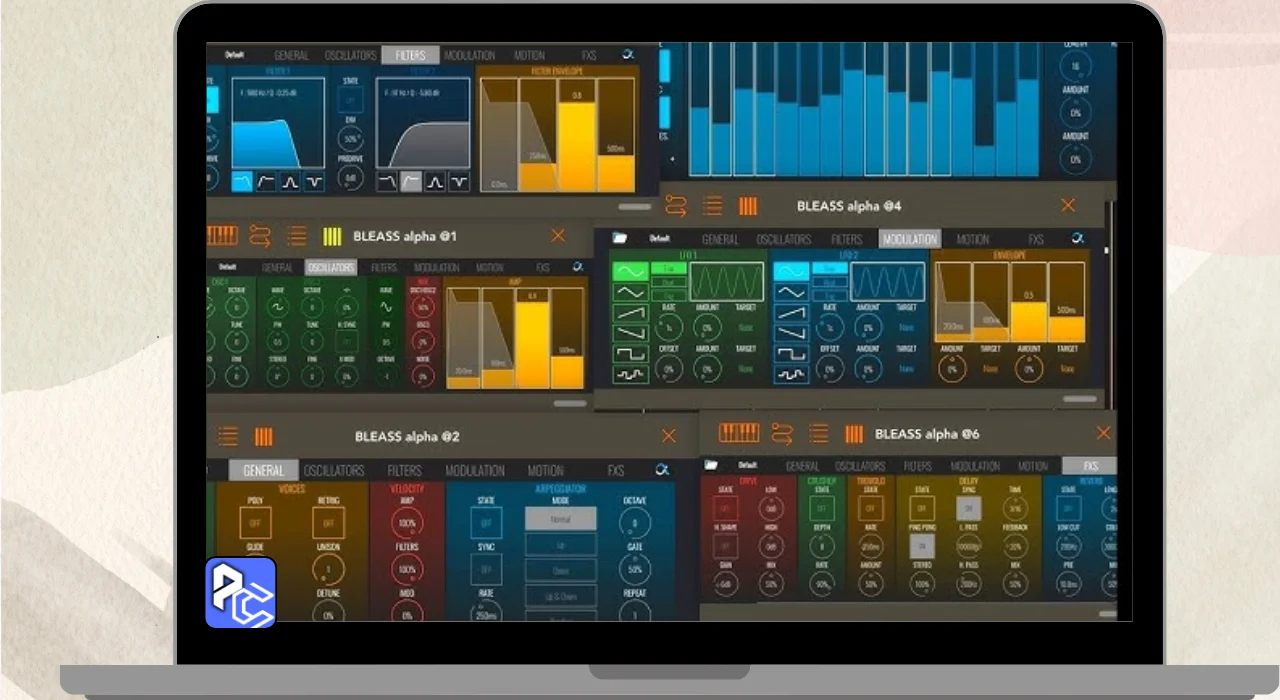Screen dimensions: 1280x700
Task: Click Filter 1 response curve display
Action: 279,123
